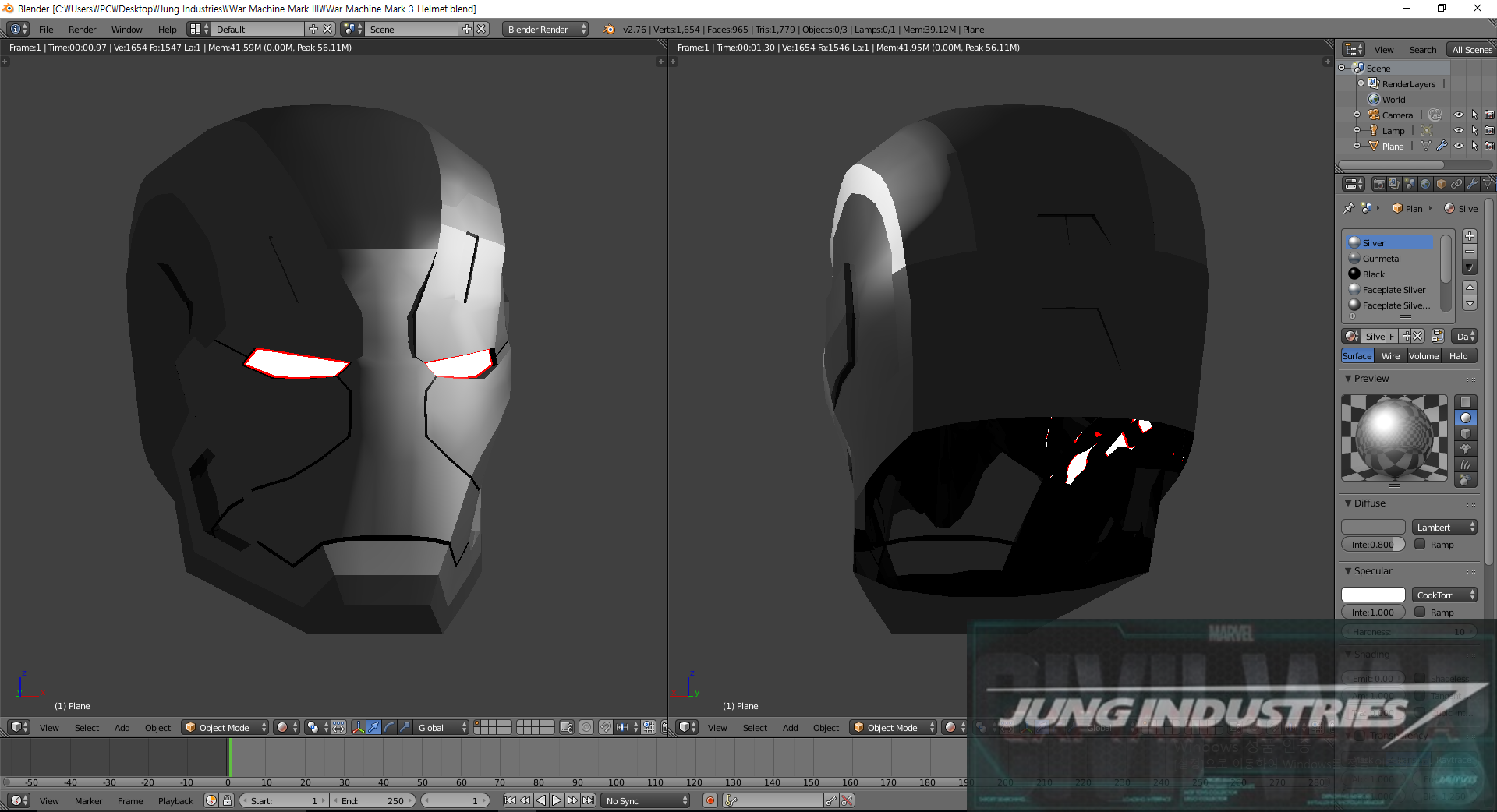
Task: Open the Render menu in top bar
Action: pos(82,29)
